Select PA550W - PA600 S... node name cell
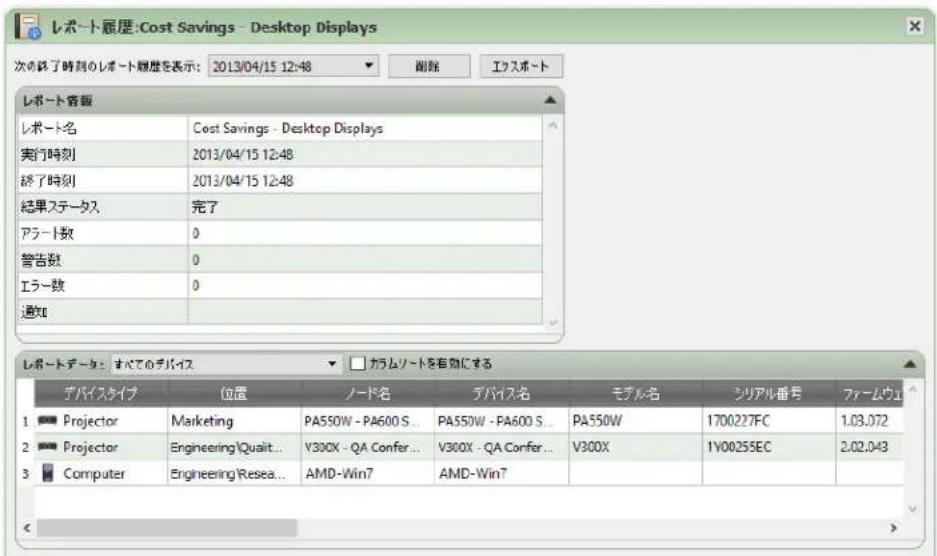The height and width of the screenshot is (556, 937). (x=368, y=421)
